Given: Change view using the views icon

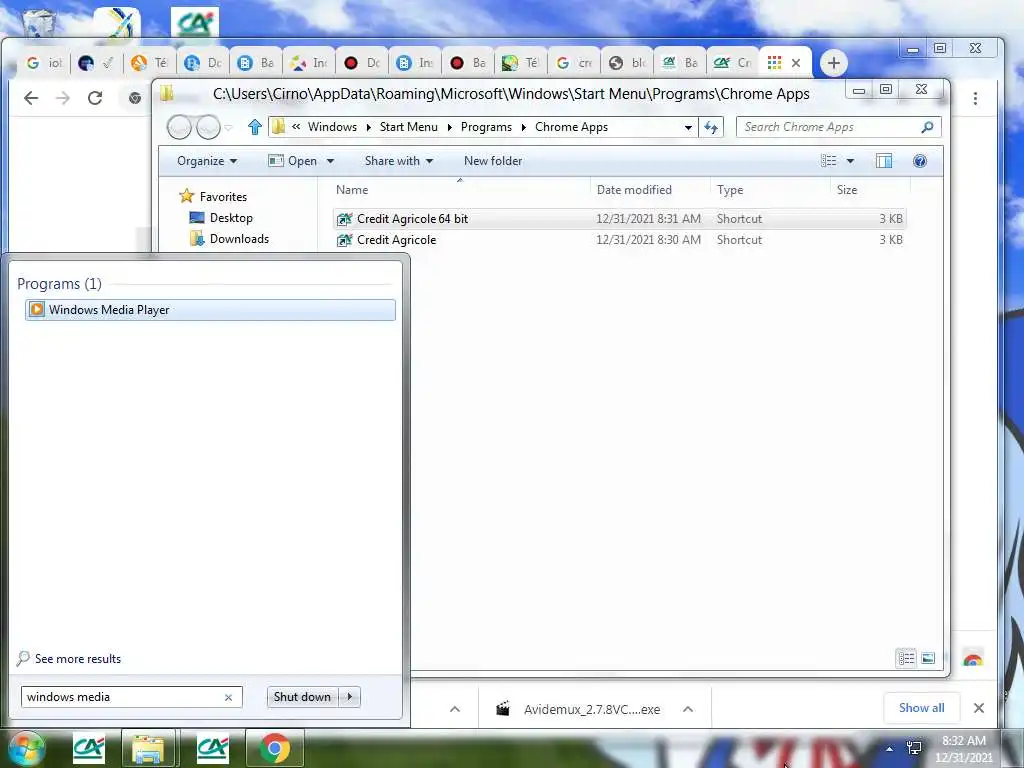Looking at the screenshot, I should click(x=829, y=161).
